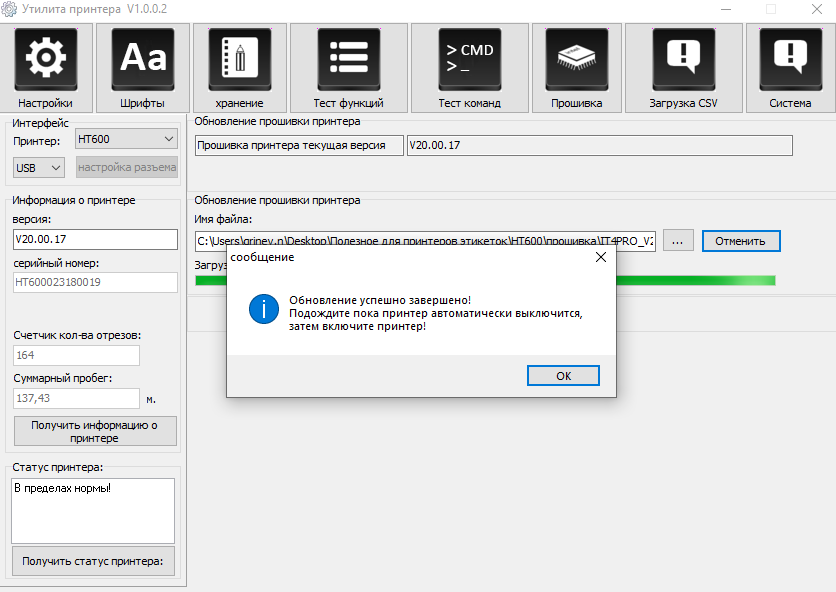The image size is (836, 592).
Task: Click the Отменить button
Action: click(740, 241)
